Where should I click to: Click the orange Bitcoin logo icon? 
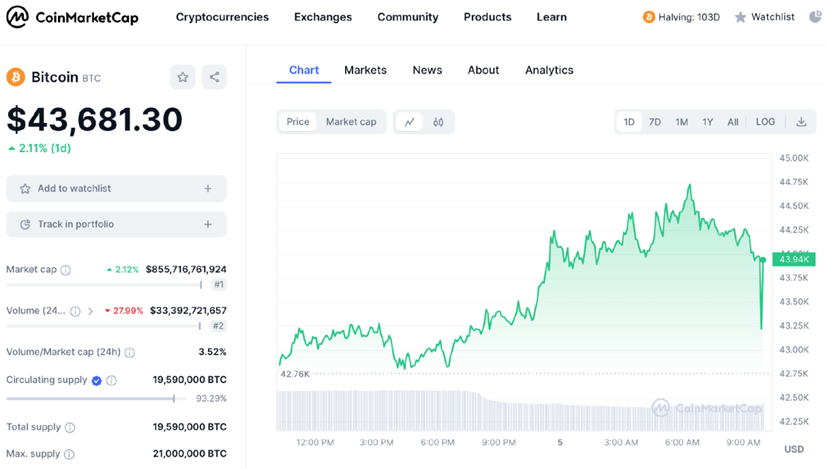tap(16, 77)
